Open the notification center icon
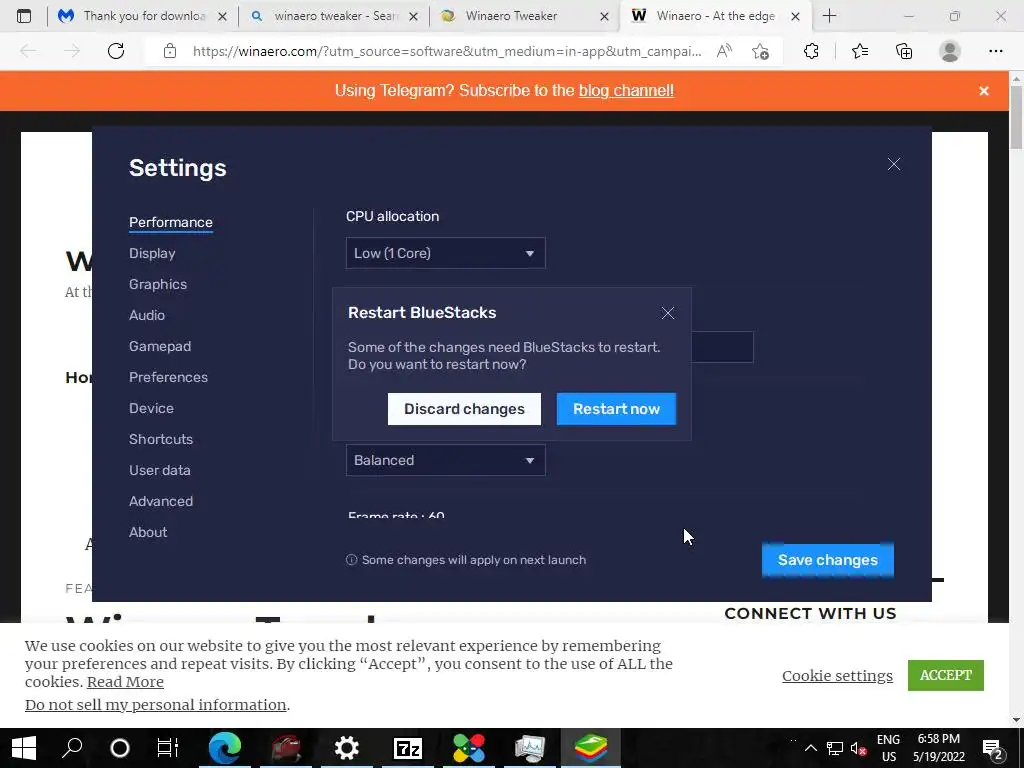 point(993,748)
